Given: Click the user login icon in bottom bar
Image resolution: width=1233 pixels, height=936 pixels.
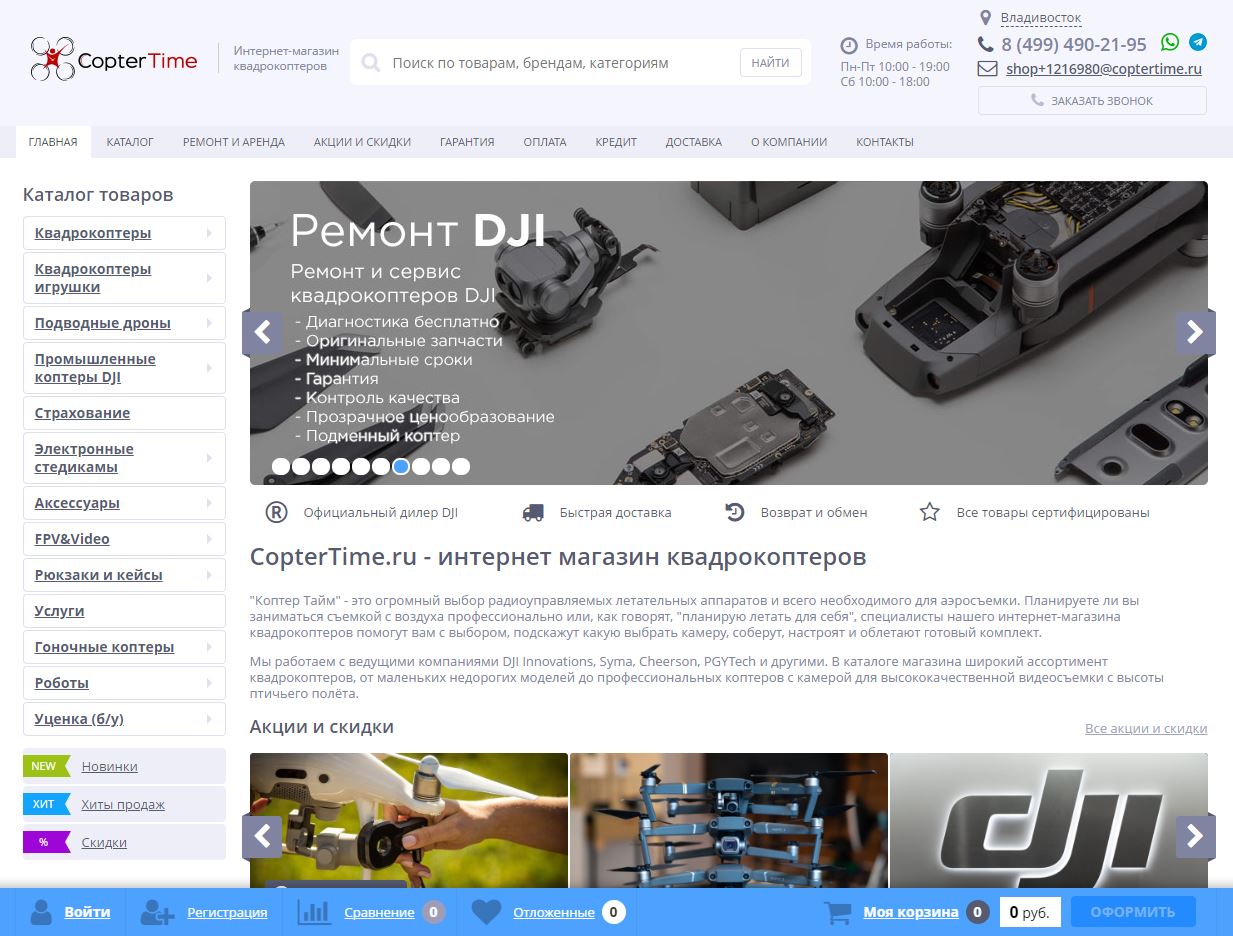Looking at the screenshot, I should pos(41,912).
